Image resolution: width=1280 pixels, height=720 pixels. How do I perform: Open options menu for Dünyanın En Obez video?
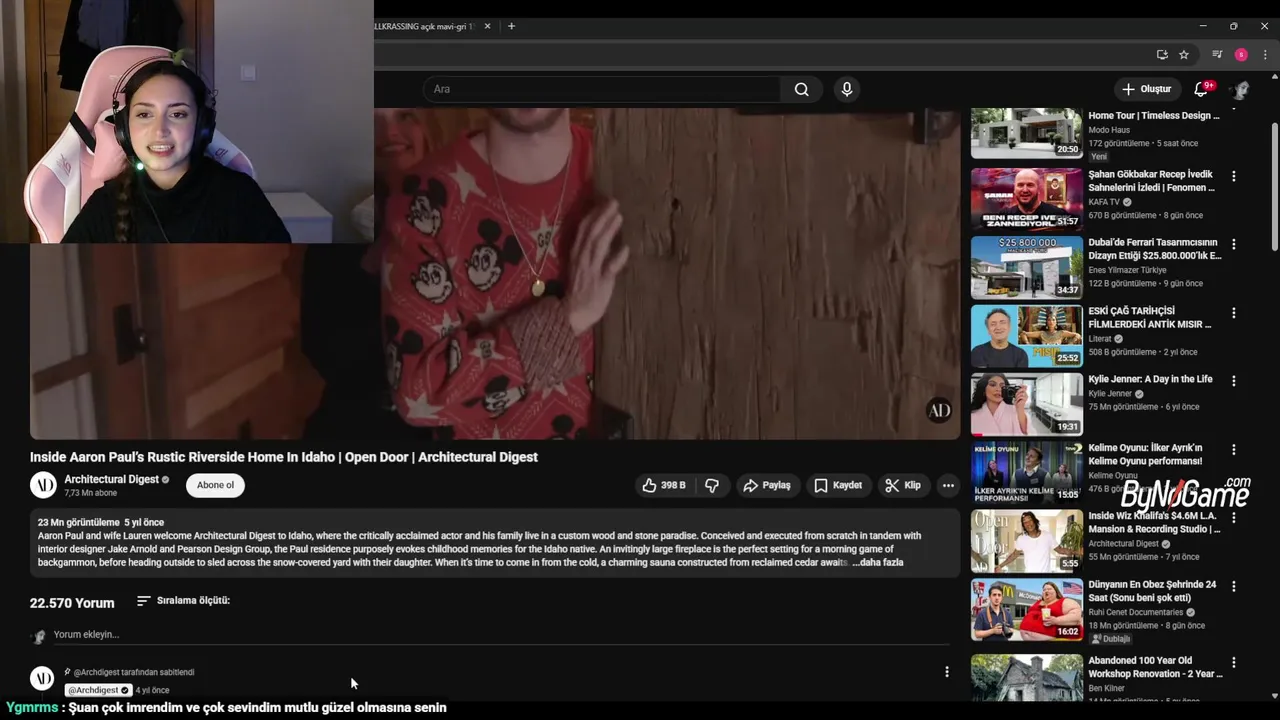tap(1233, 587)
